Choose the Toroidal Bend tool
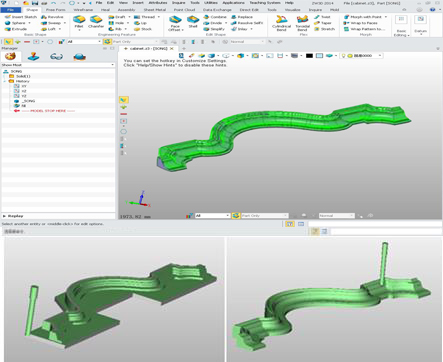The height and width of the screenshot is (362, 443). (x=302, y=23)
